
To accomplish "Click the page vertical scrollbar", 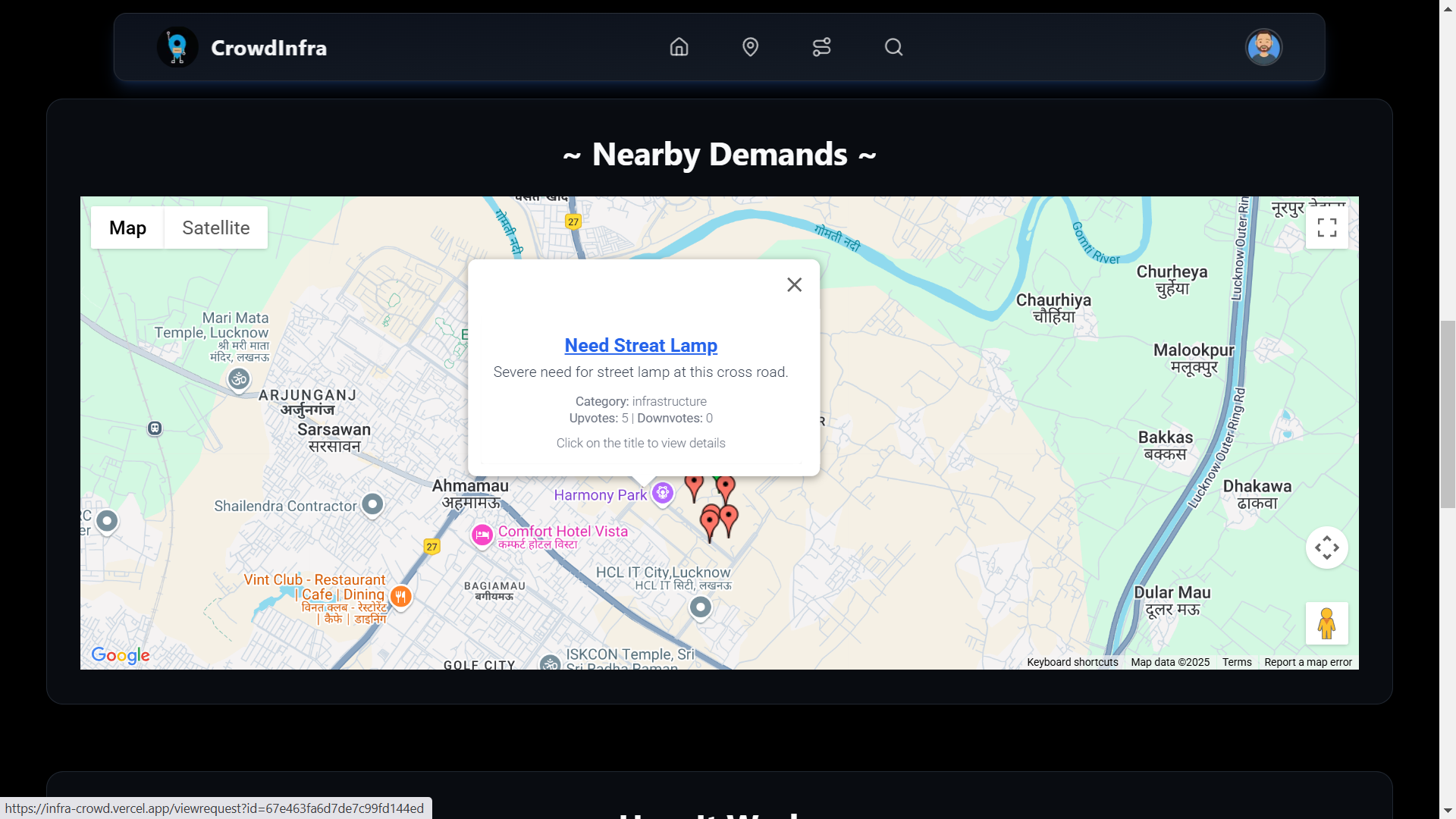I will point(1448,414).
